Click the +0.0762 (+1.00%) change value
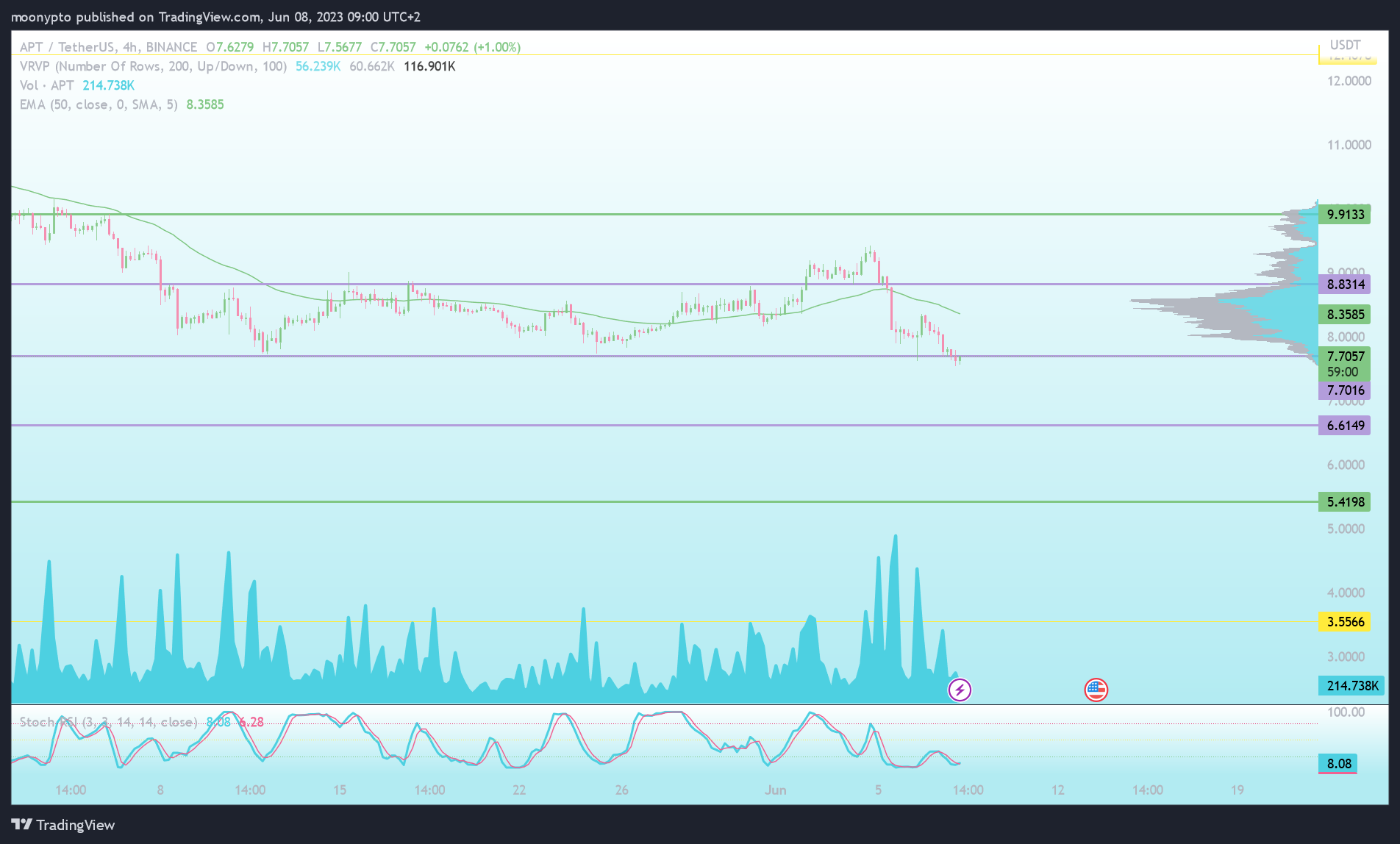The image size is (1400, 844). point(472,47)
